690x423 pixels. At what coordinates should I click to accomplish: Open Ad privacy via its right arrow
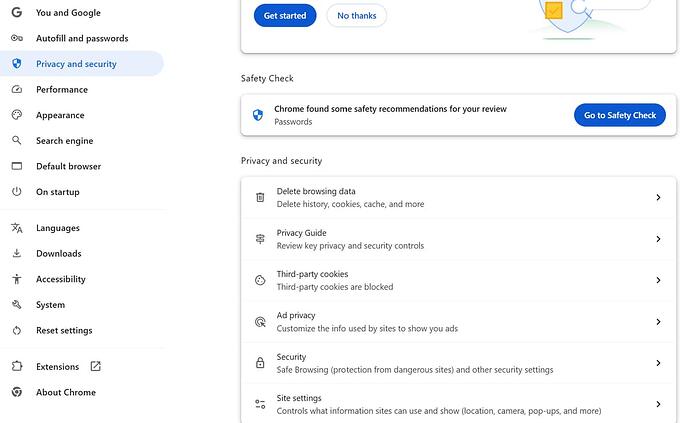[658, 322]
